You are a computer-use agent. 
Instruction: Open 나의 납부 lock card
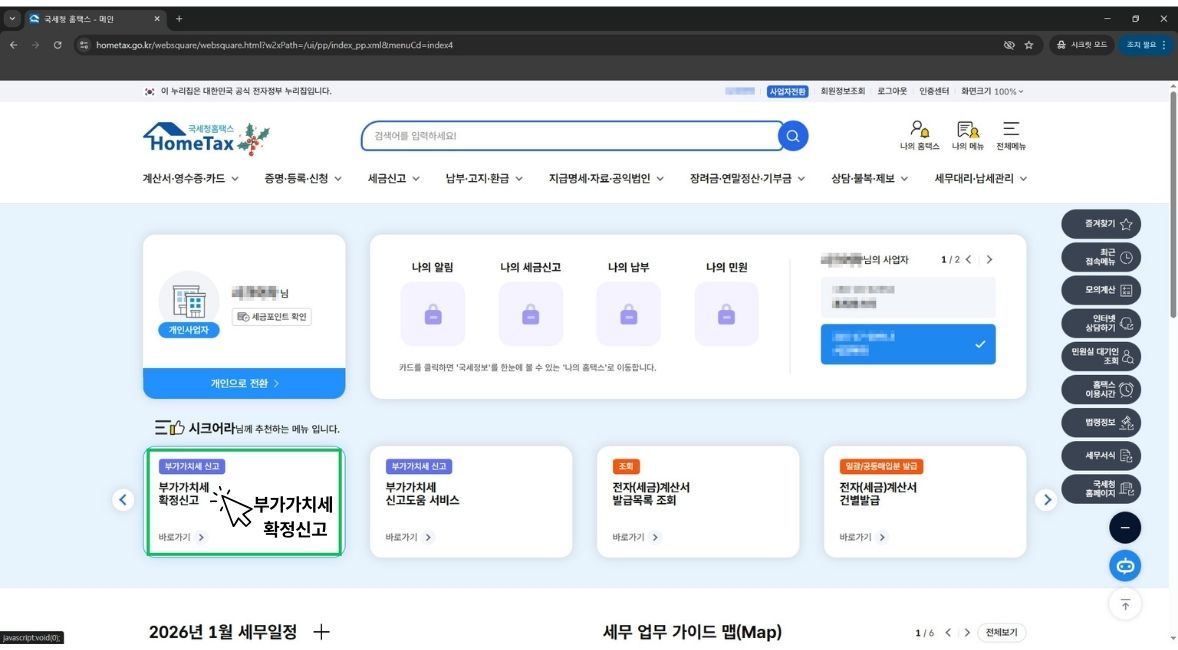tap(629, 314)
